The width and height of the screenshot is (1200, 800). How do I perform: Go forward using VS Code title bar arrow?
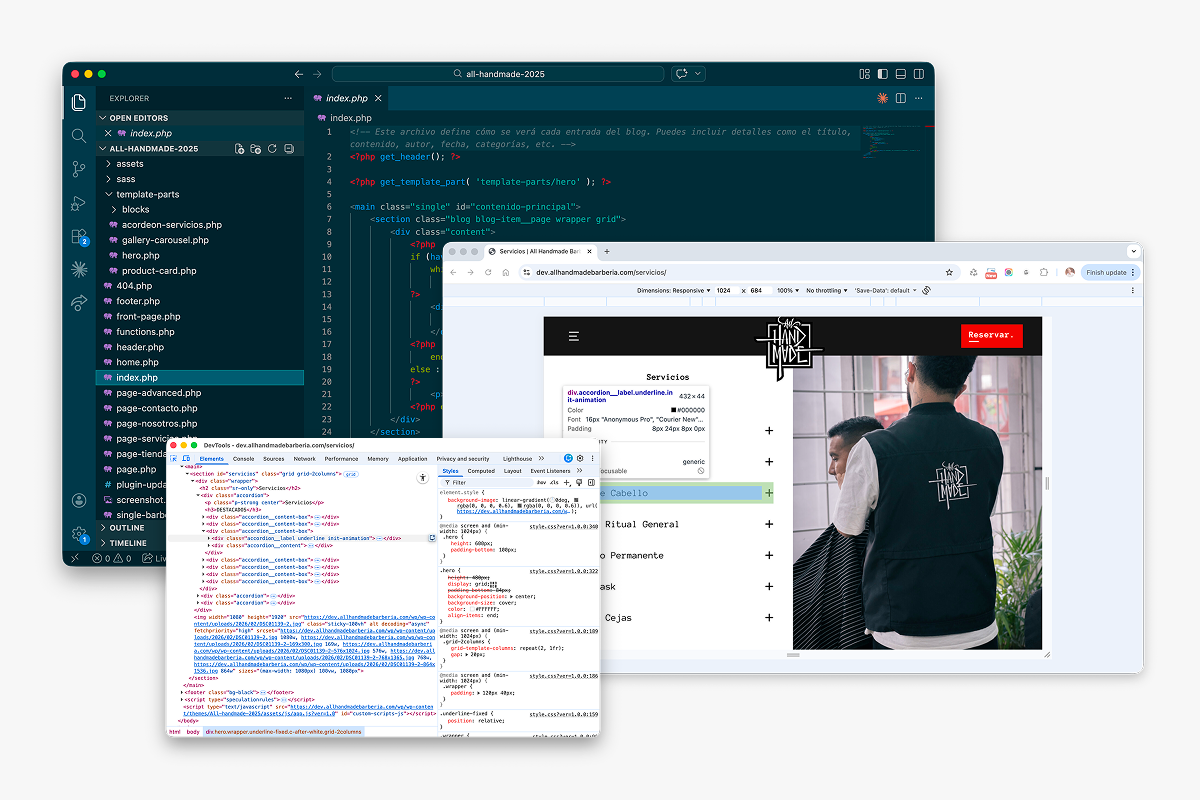tap(318, 74)
